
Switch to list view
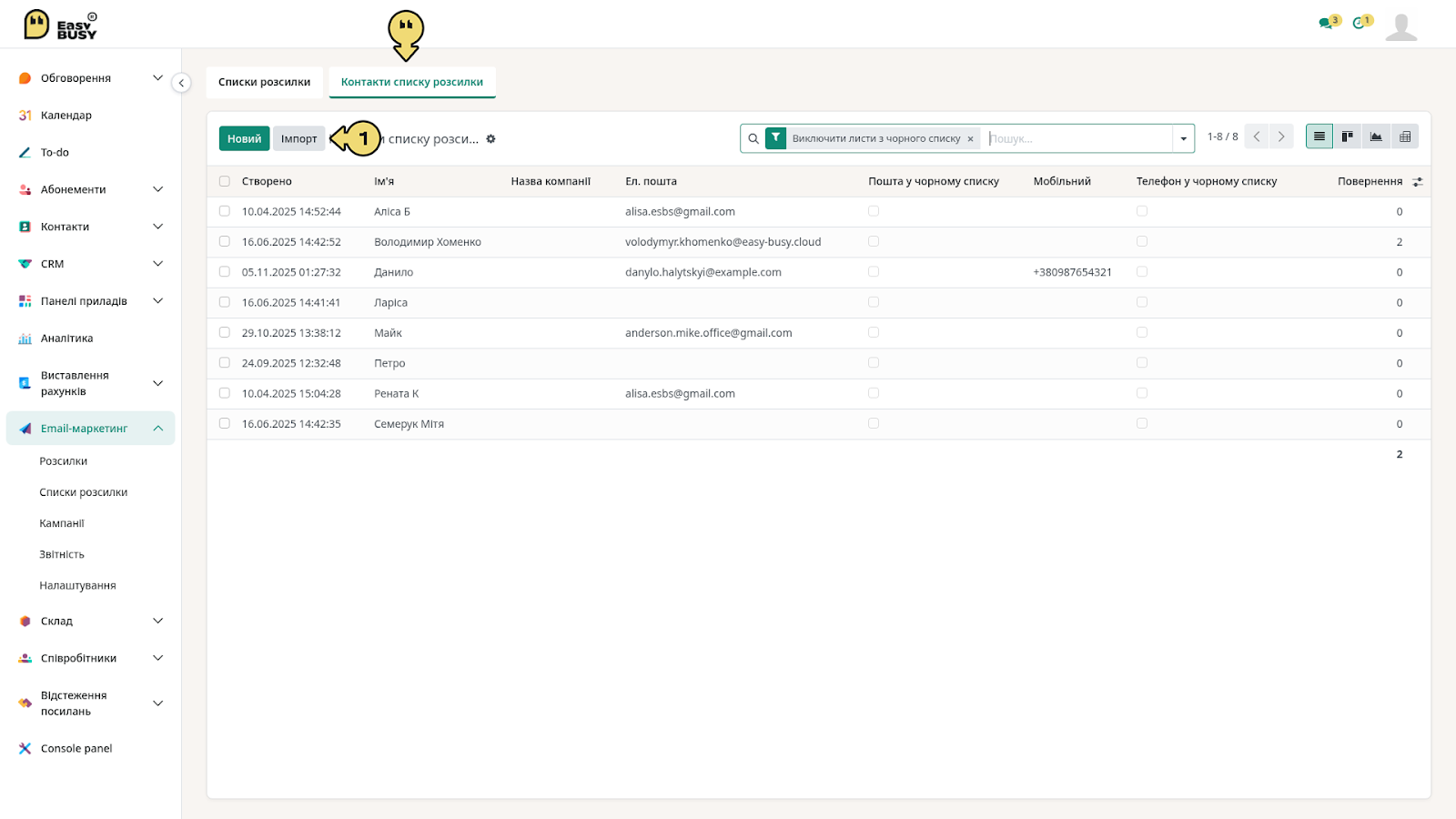pyautogui.click(x=1319, y=136)
